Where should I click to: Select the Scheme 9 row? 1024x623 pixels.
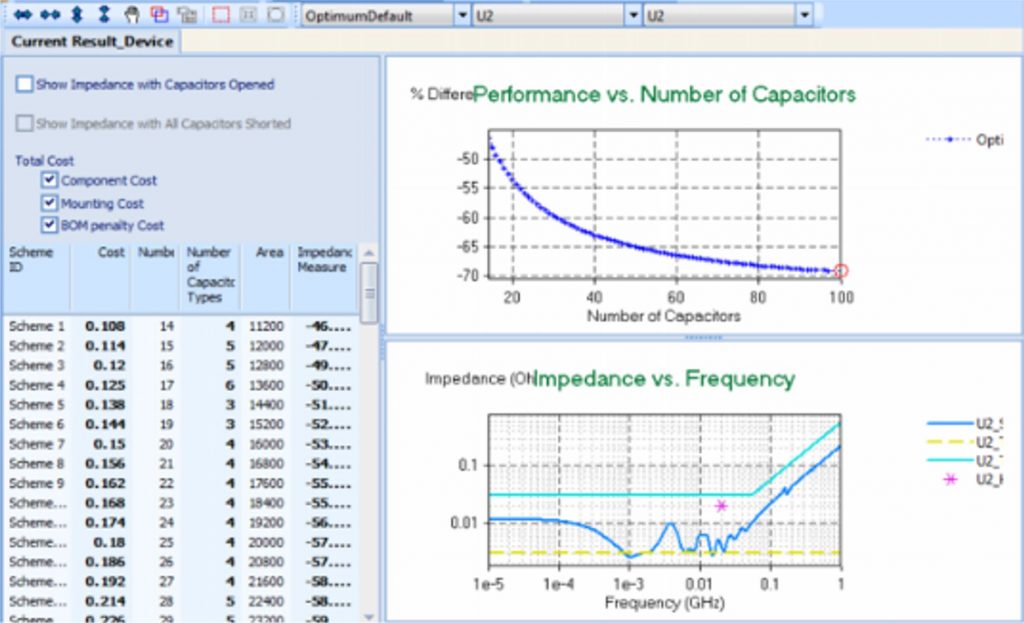point(180,483)
